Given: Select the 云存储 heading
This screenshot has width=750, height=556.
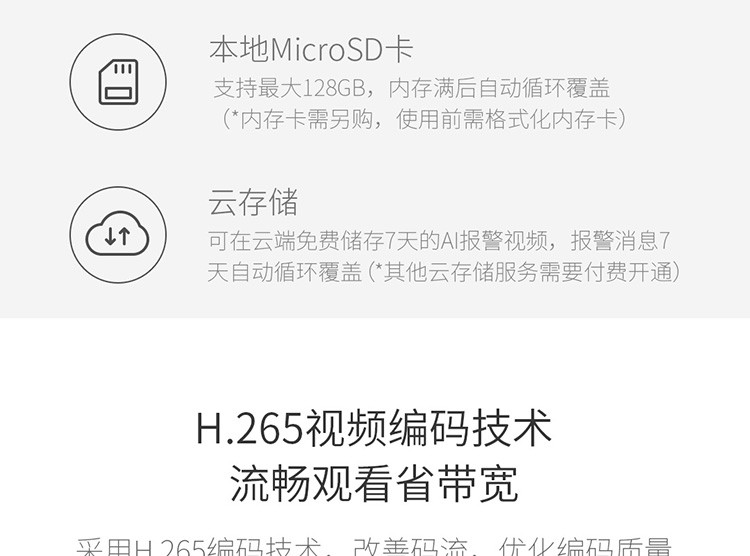Looking at the screenshot, I should (x=253, y=202).
